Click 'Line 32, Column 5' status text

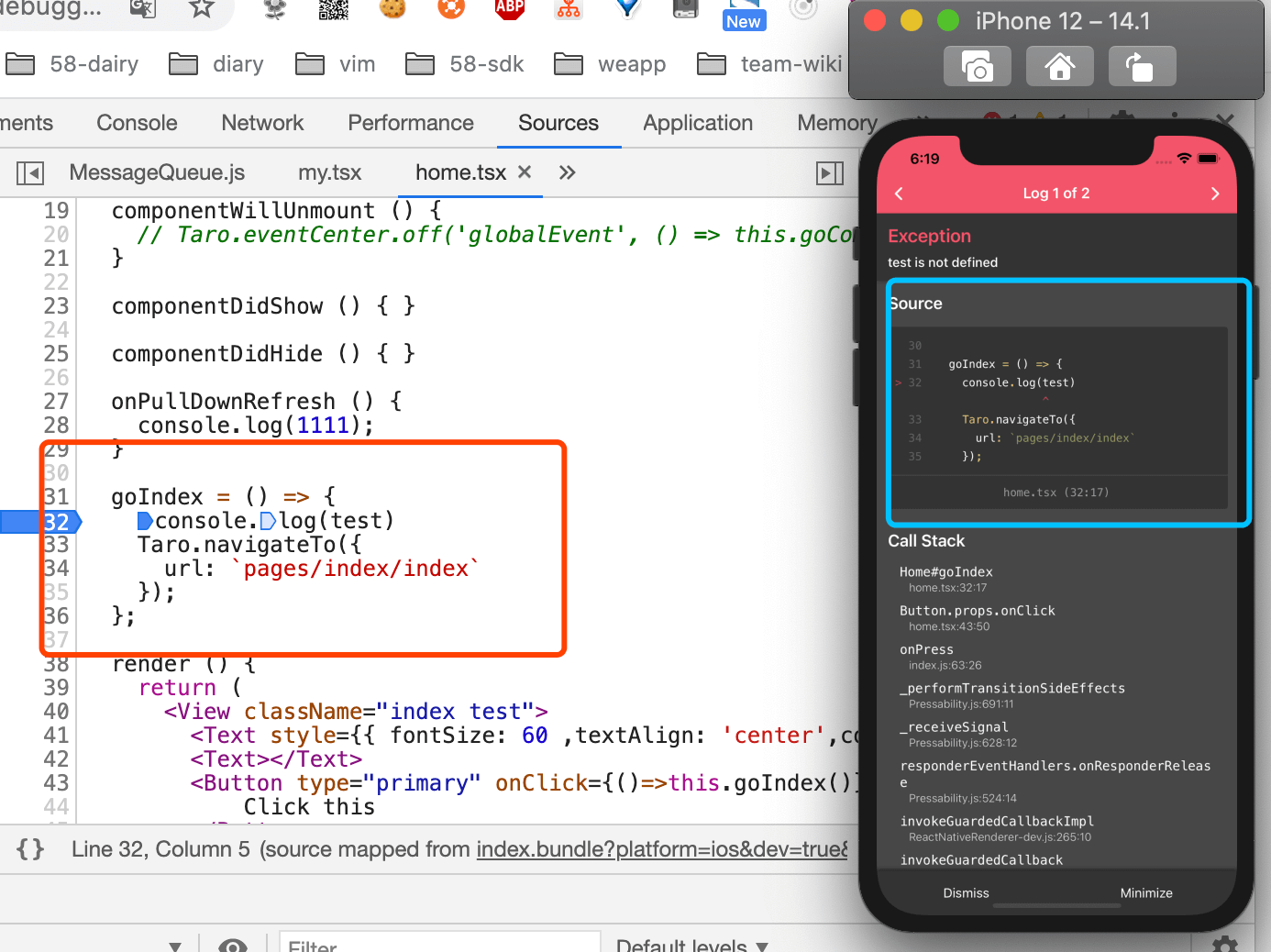pos(160,849)
